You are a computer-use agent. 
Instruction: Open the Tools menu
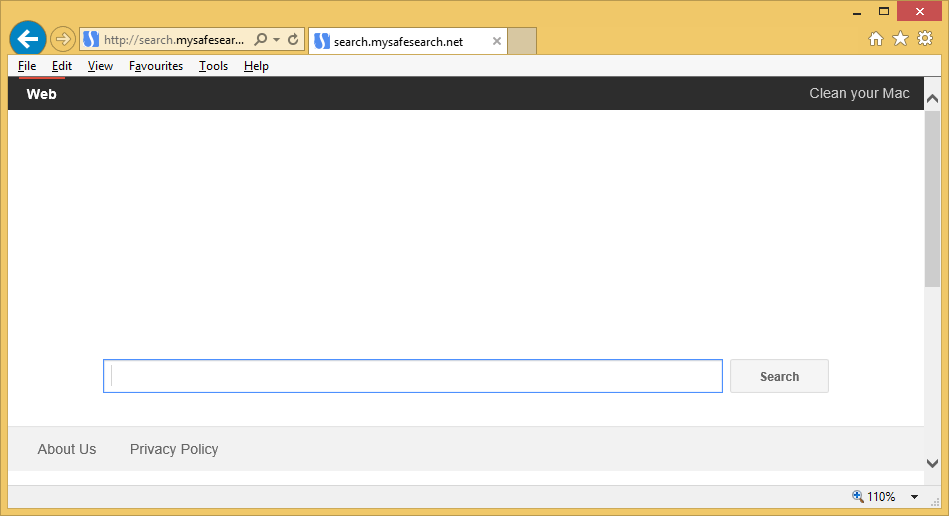tap(213, 66)
